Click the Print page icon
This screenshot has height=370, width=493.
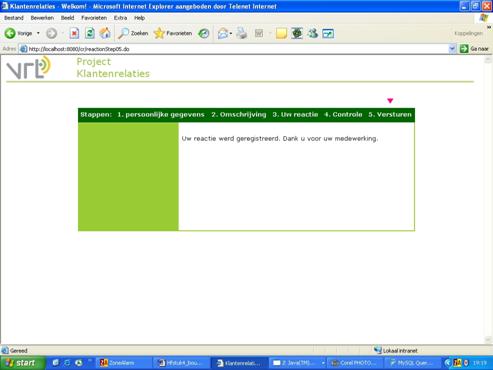tap(242, 33)
